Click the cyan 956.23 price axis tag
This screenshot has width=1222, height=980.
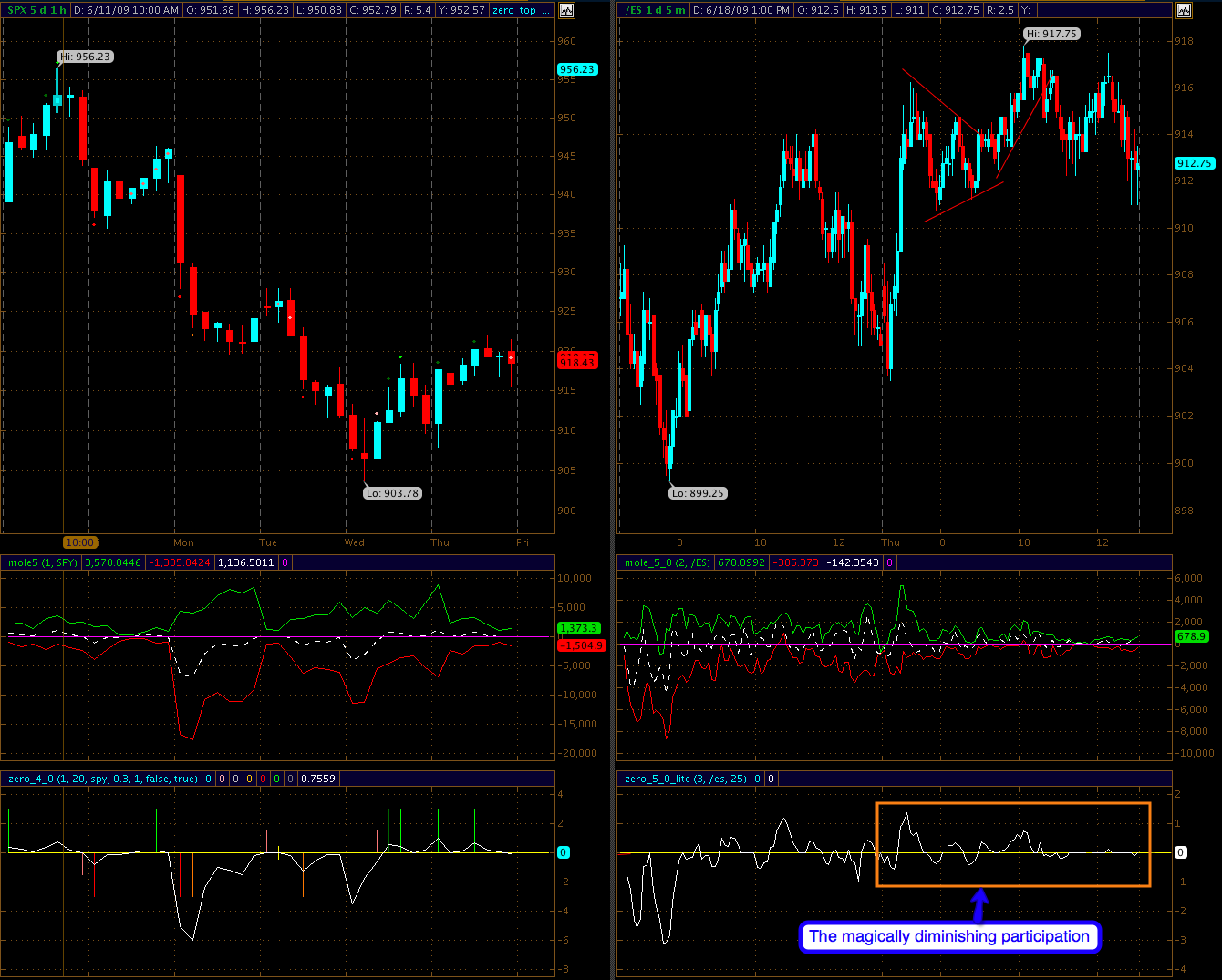coord(577,69)
